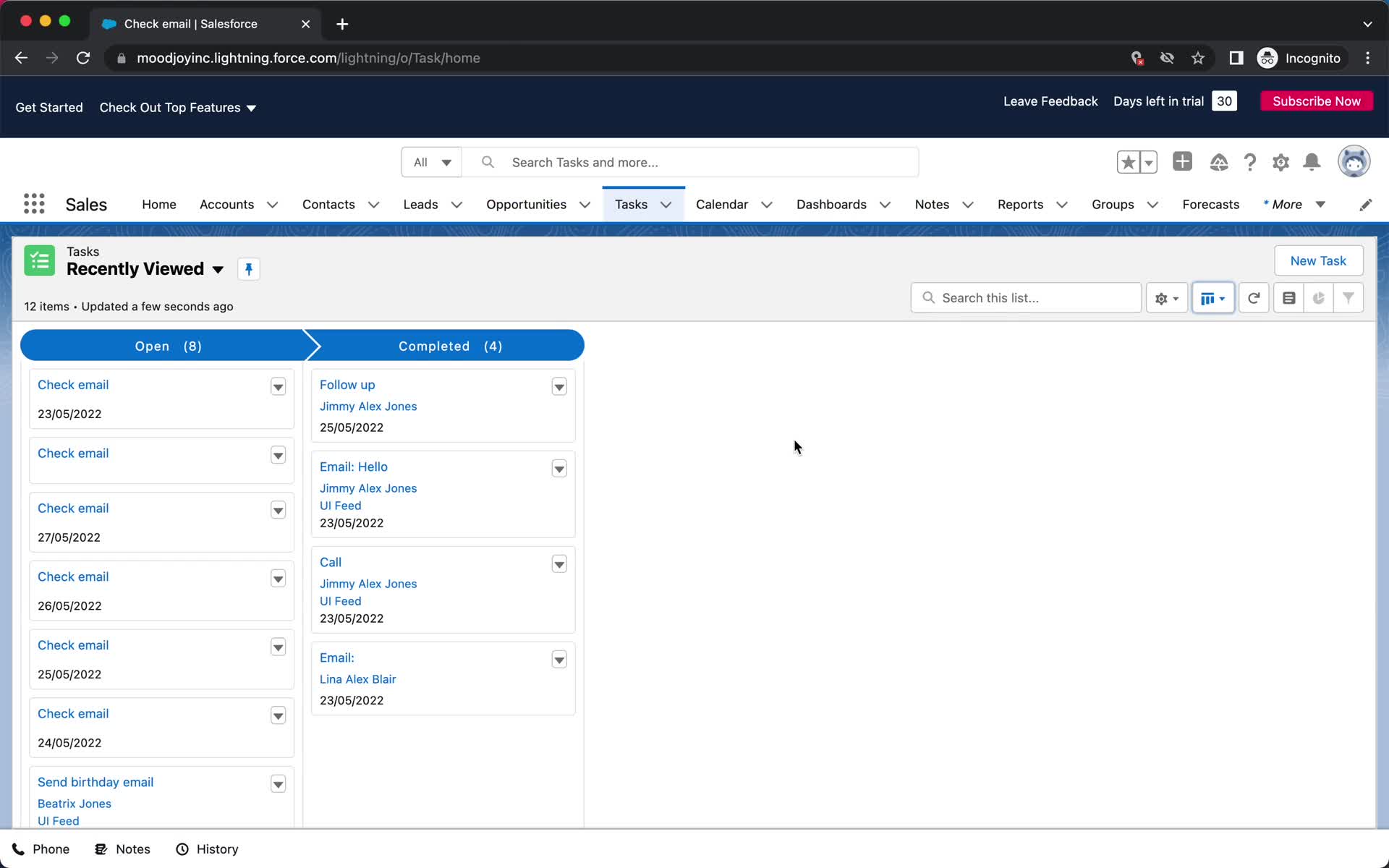The width and height of the screenshot is (1389, 868).
Task: Show charts panel icon
Action: (1318, 298)
